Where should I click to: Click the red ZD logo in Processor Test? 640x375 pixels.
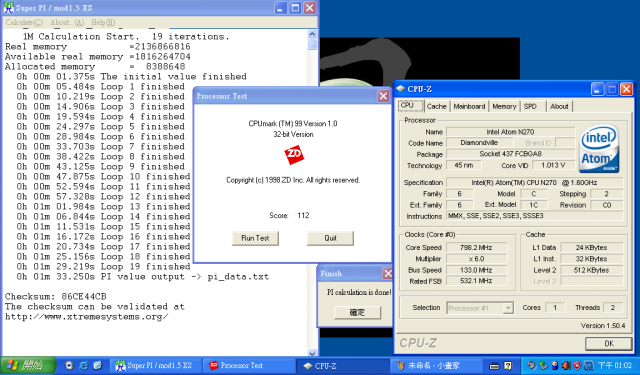(294, 155)
